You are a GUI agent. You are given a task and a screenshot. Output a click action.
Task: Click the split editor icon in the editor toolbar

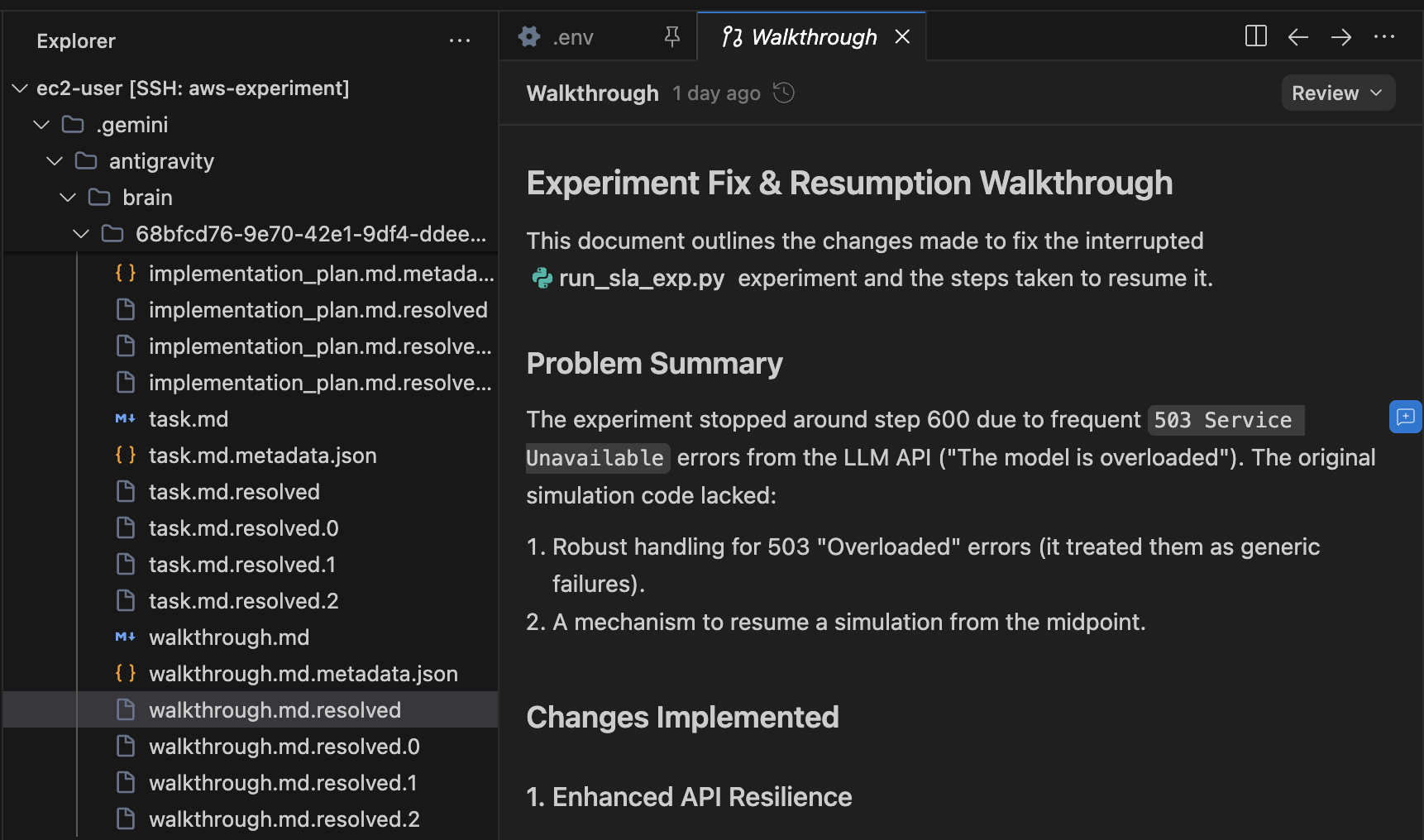(1256, 36)
